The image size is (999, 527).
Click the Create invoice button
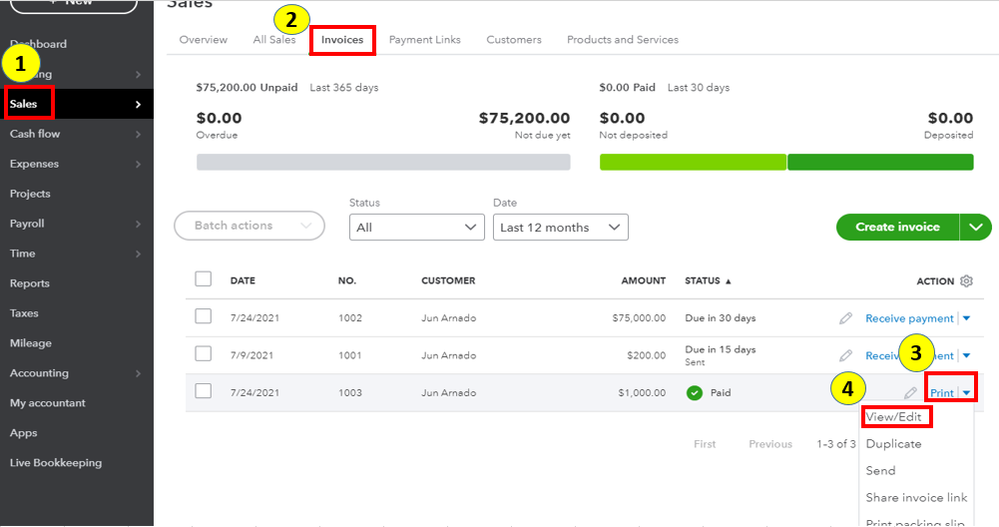click(x=897, y=227)
